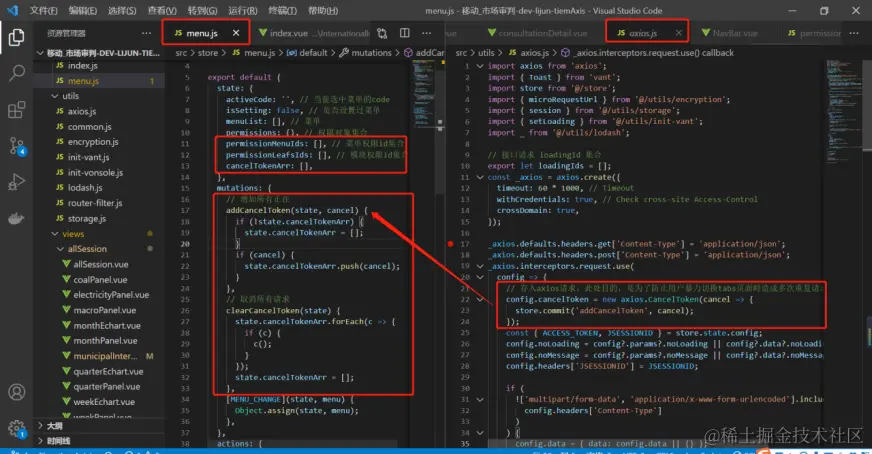Open coalPanel.vue in explorer

99,280
